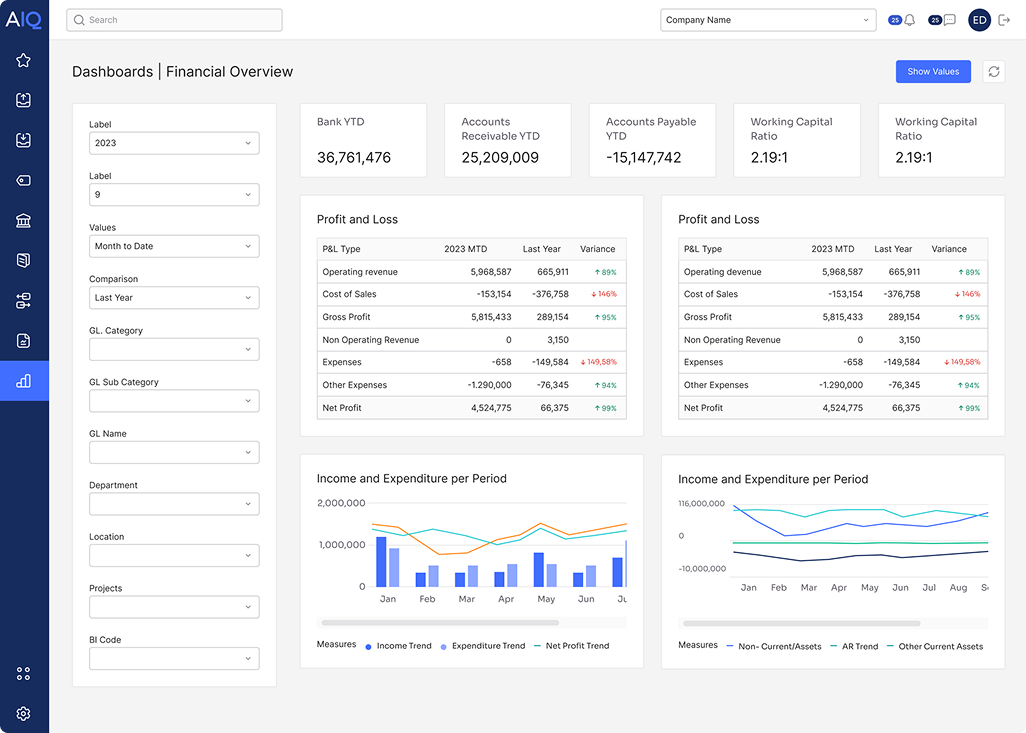Open the Favorites star icon in sidebar
This screenshot has height=733, width=1026.
25,60
